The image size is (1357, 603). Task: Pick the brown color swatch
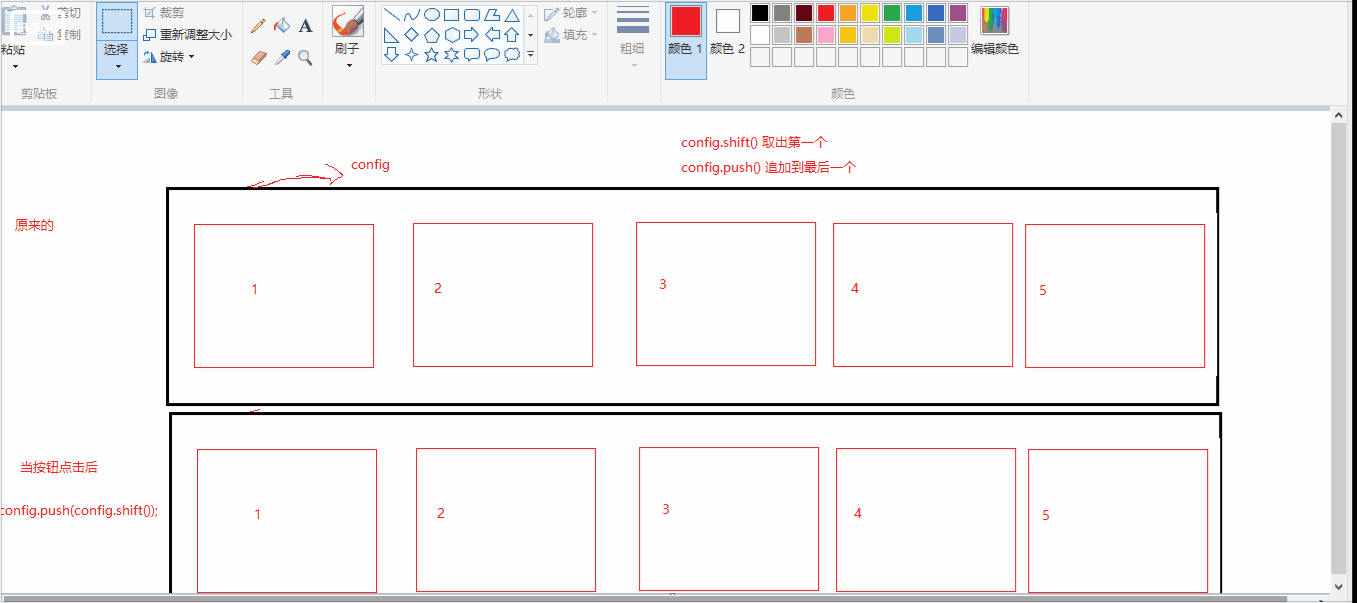click(804, 35)
